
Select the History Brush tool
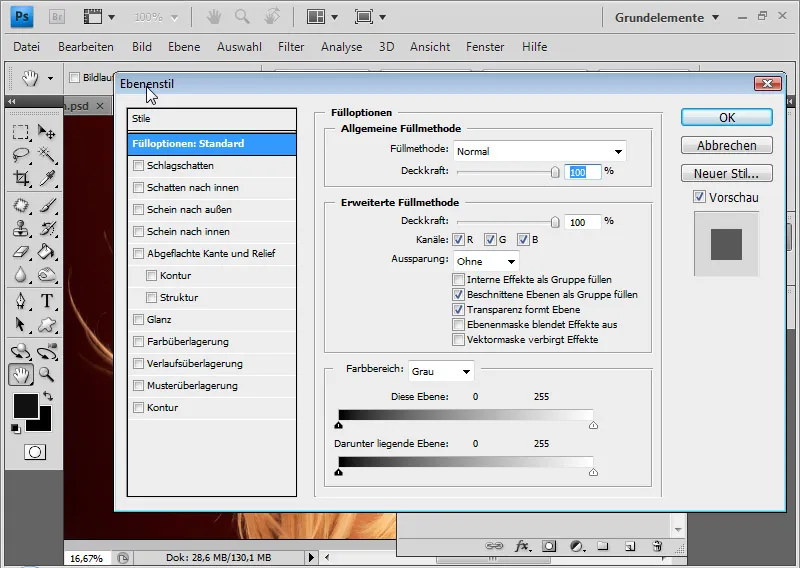46,229
